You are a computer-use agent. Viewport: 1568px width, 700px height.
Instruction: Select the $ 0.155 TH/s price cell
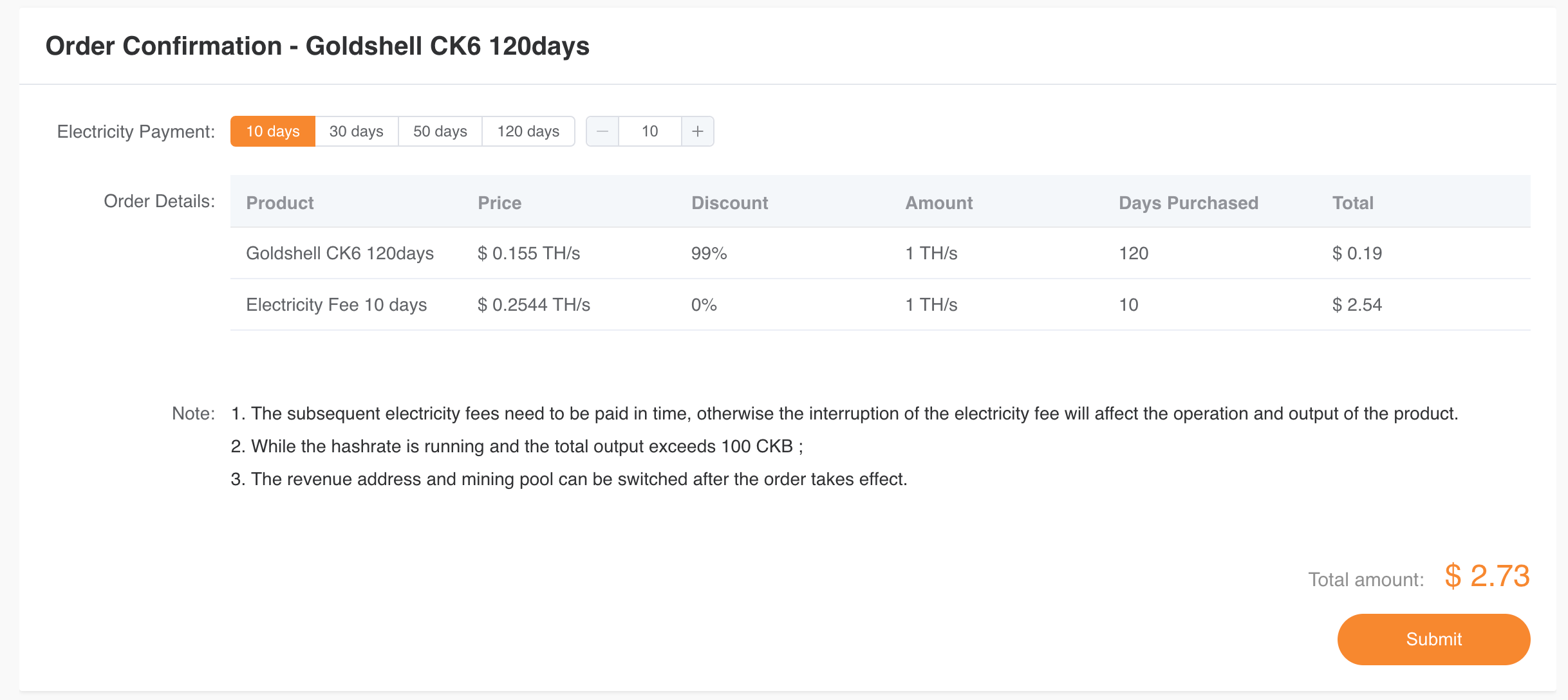pos(529,253)
